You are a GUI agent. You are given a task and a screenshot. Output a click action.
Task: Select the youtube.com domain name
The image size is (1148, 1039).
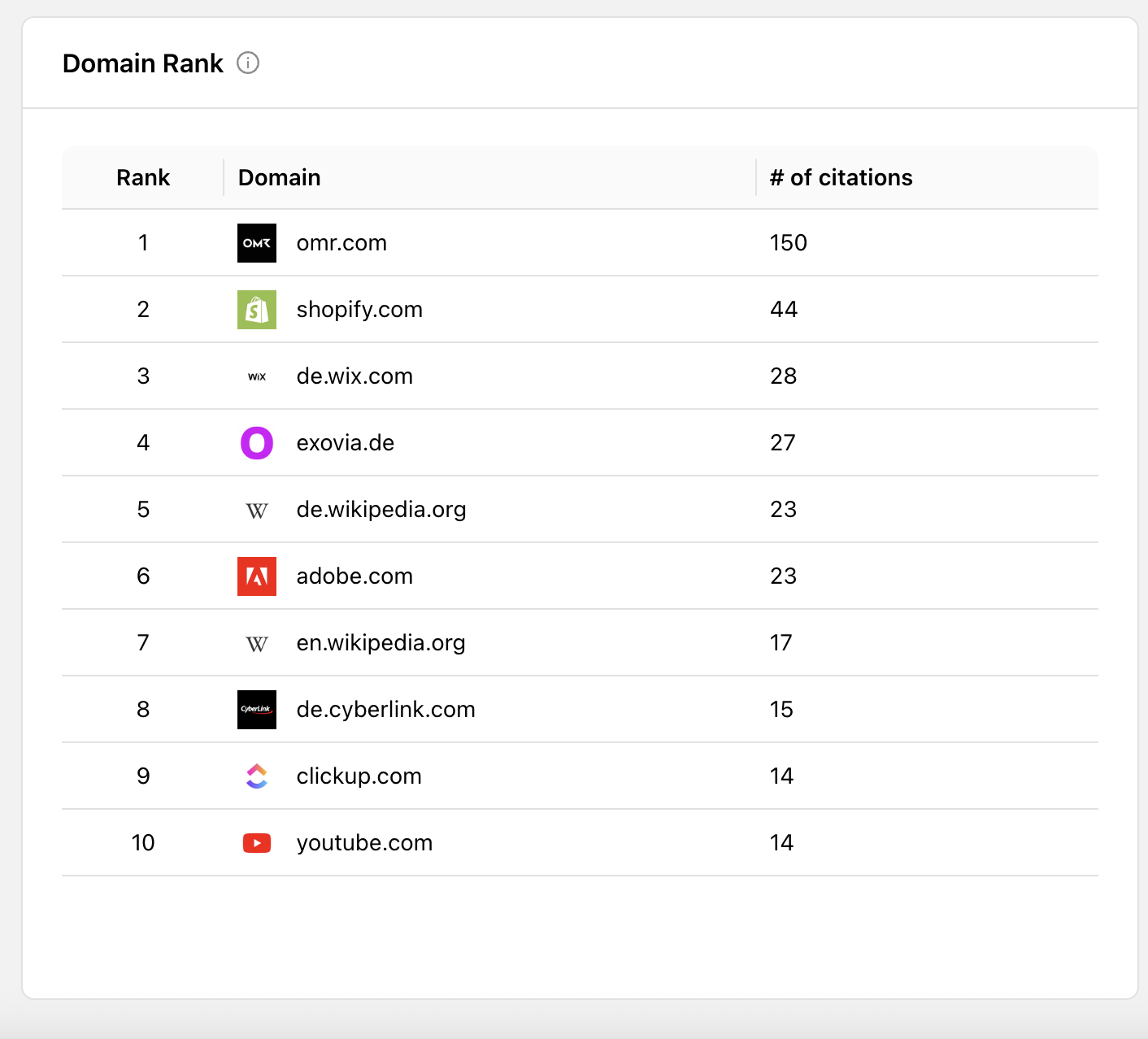[364, 843]
